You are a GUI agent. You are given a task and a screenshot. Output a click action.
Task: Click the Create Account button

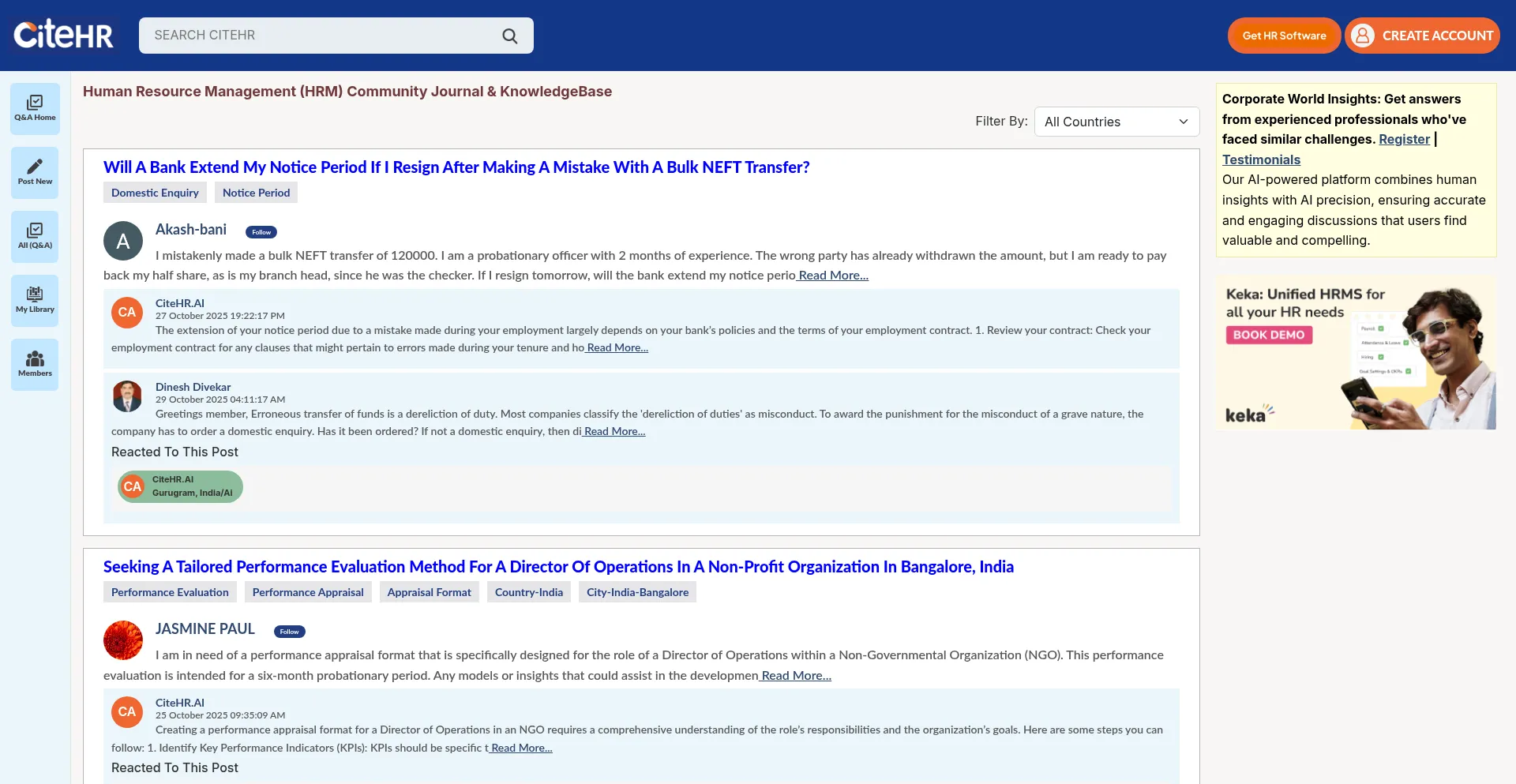coord(1423,36)
